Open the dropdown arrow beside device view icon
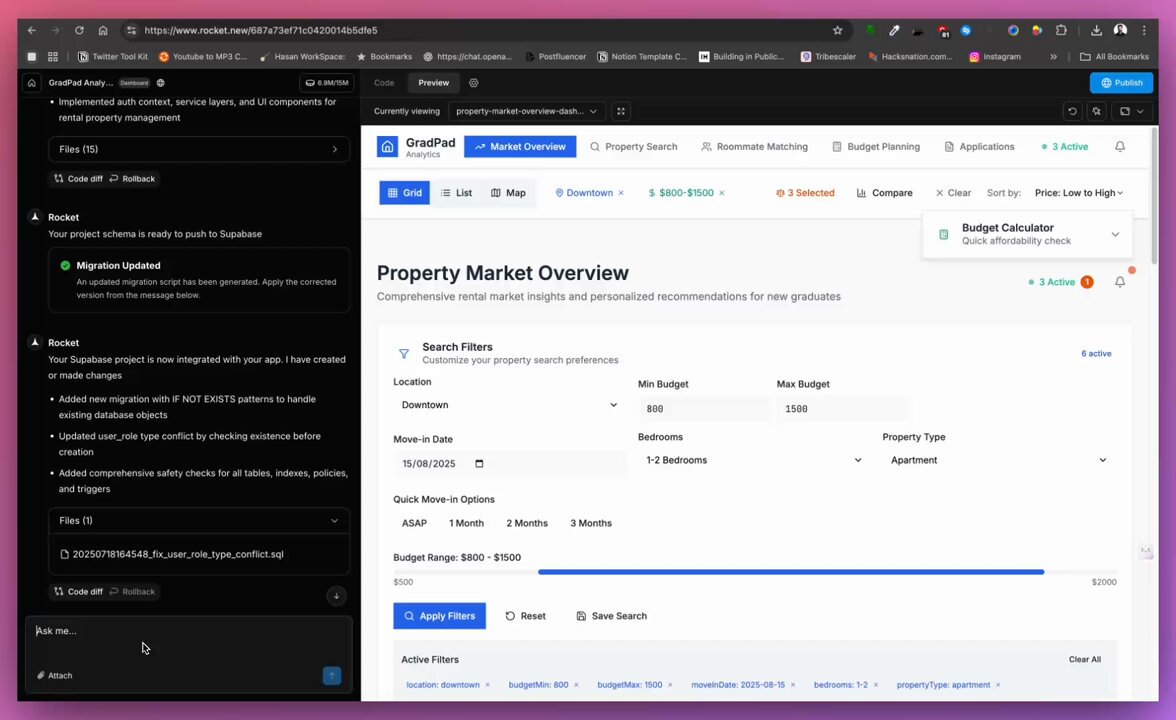The height and width of the screenshot is (720, 1176). coord(1140,111)
